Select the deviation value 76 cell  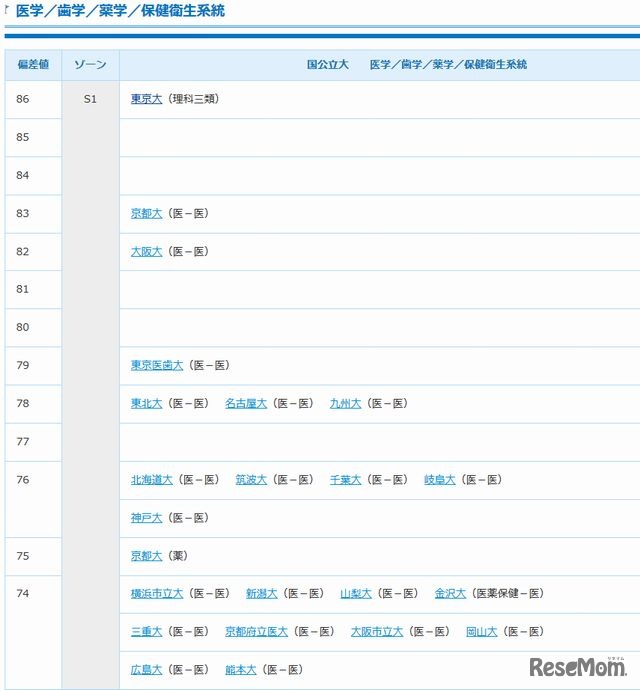[x=33, y=499]
